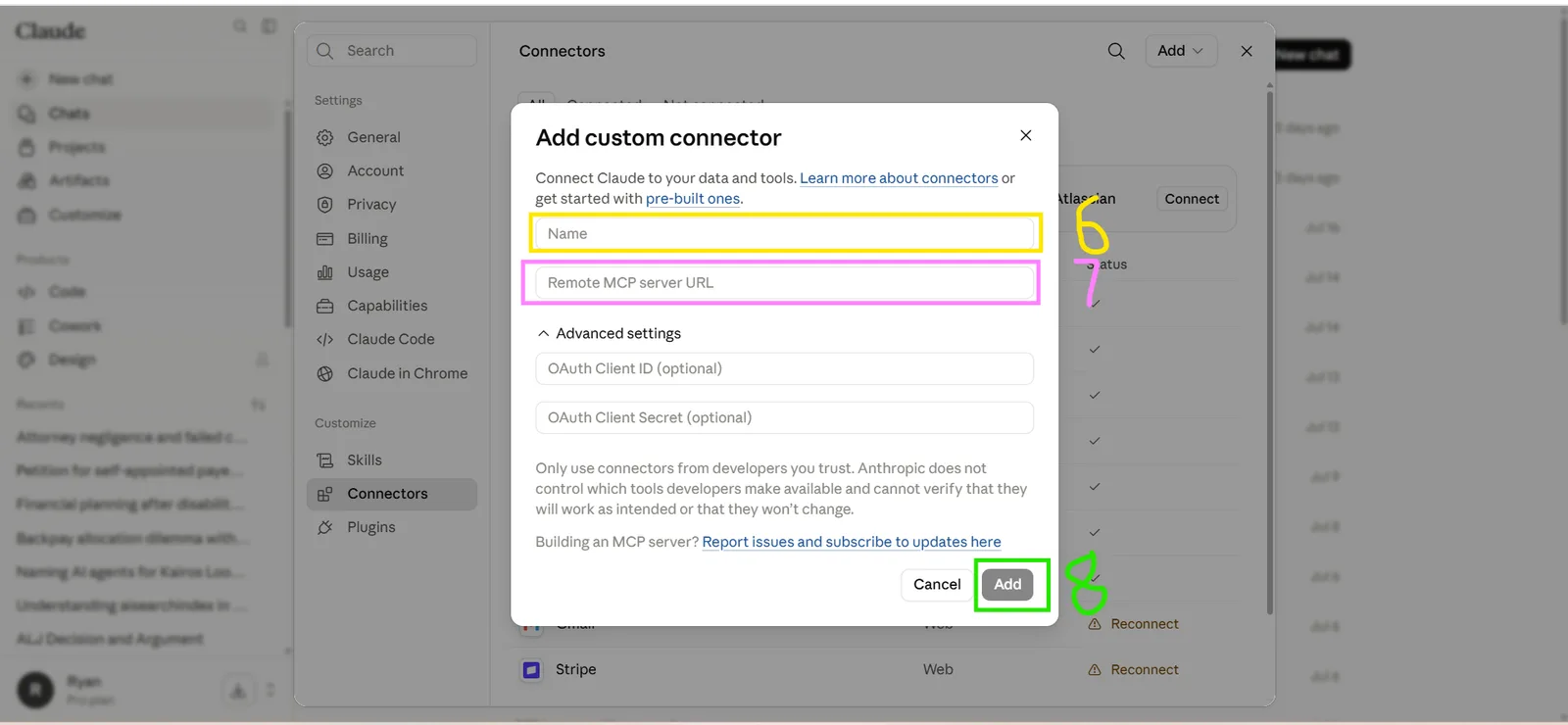Collapse the Advanced settings section
1568x725 pixels.
[x=609, y=333]
